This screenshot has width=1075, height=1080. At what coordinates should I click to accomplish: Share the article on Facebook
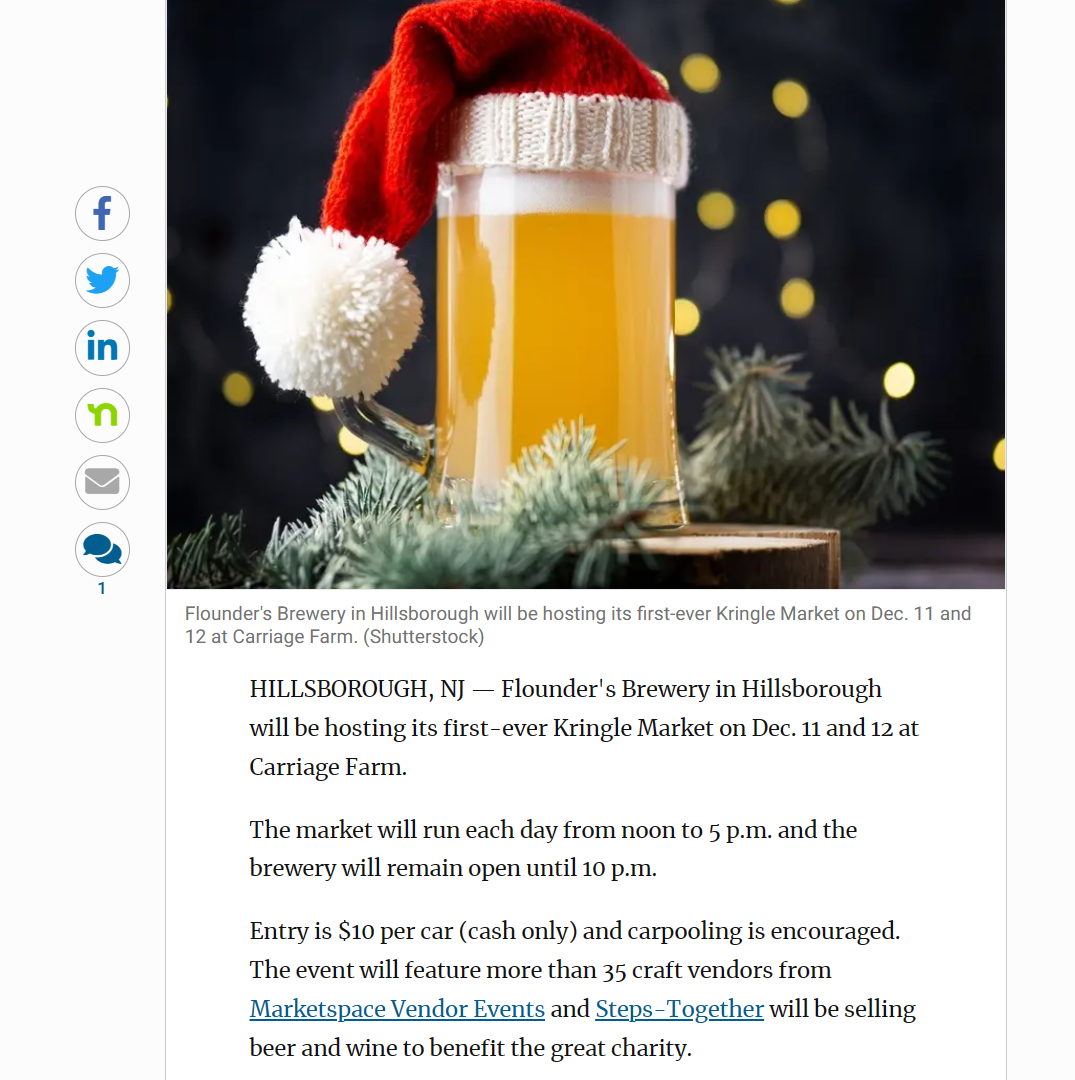tap(102, 214)
